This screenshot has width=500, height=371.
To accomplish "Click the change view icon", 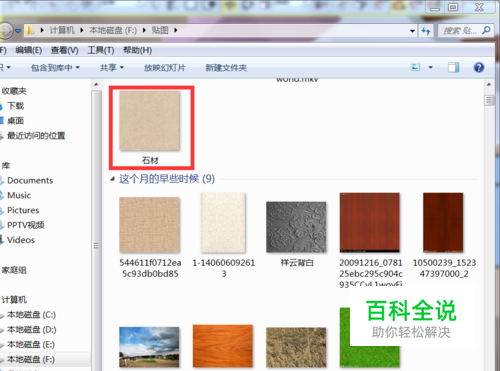I will 416,67.
